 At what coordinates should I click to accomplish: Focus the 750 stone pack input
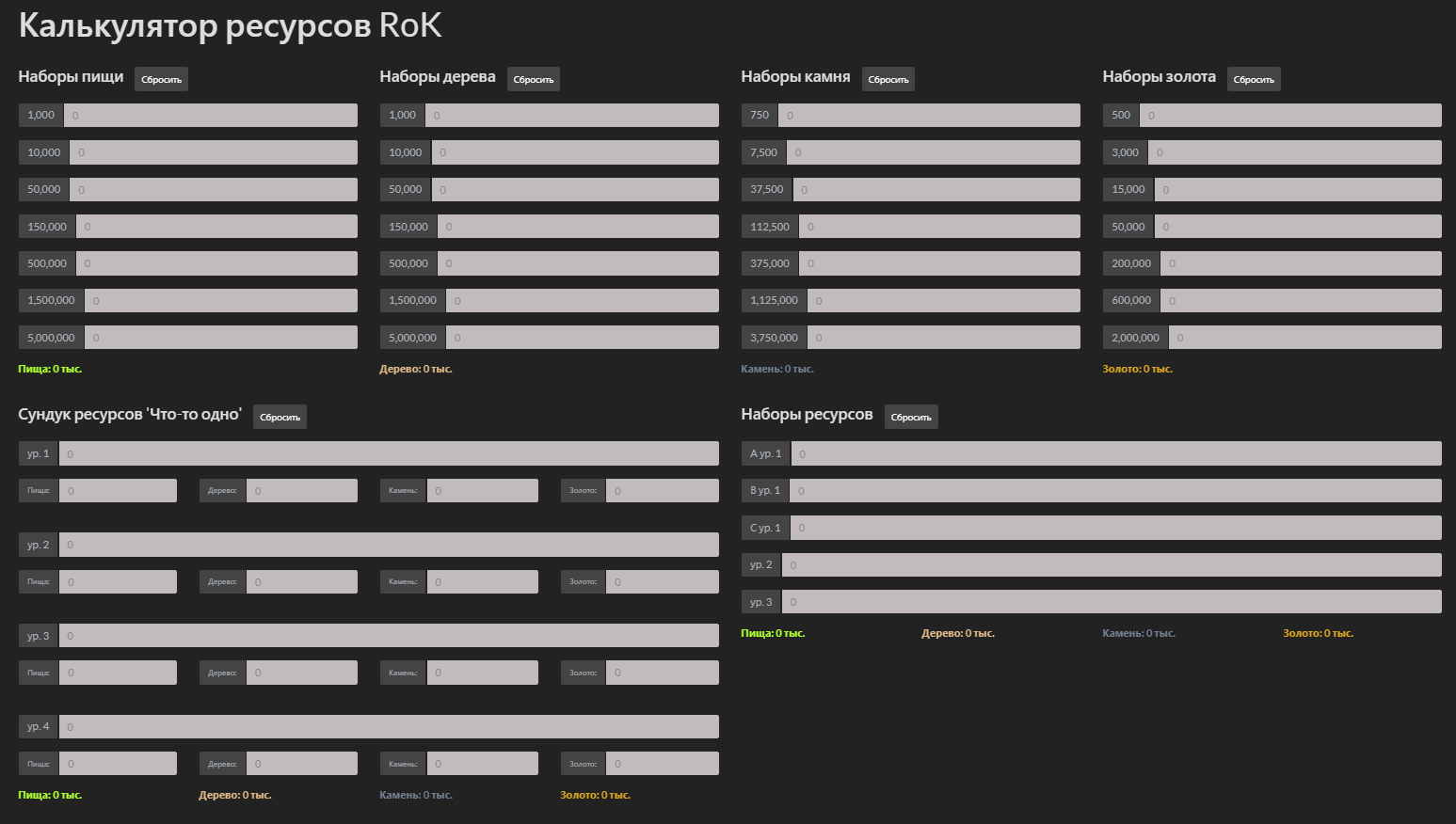(929, 115)
